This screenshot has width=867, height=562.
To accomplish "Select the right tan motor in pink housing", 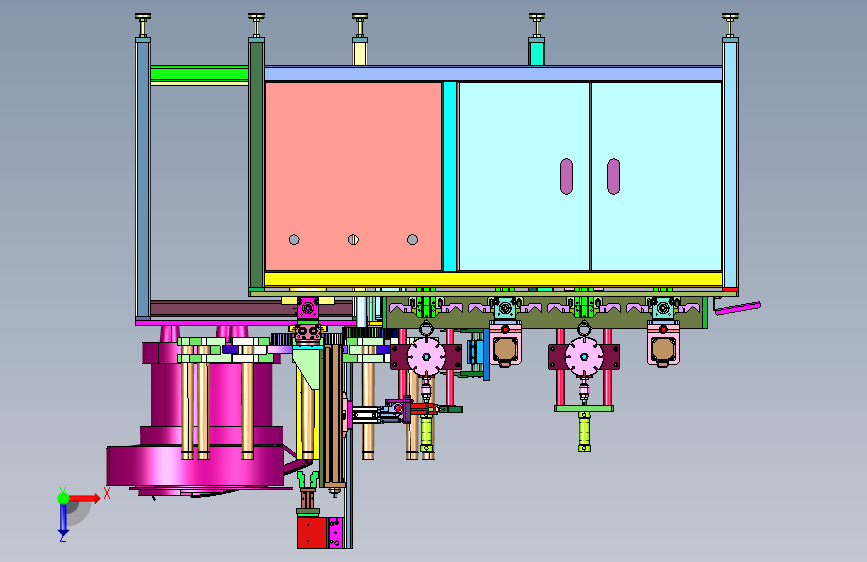I will tap(663, 348).
